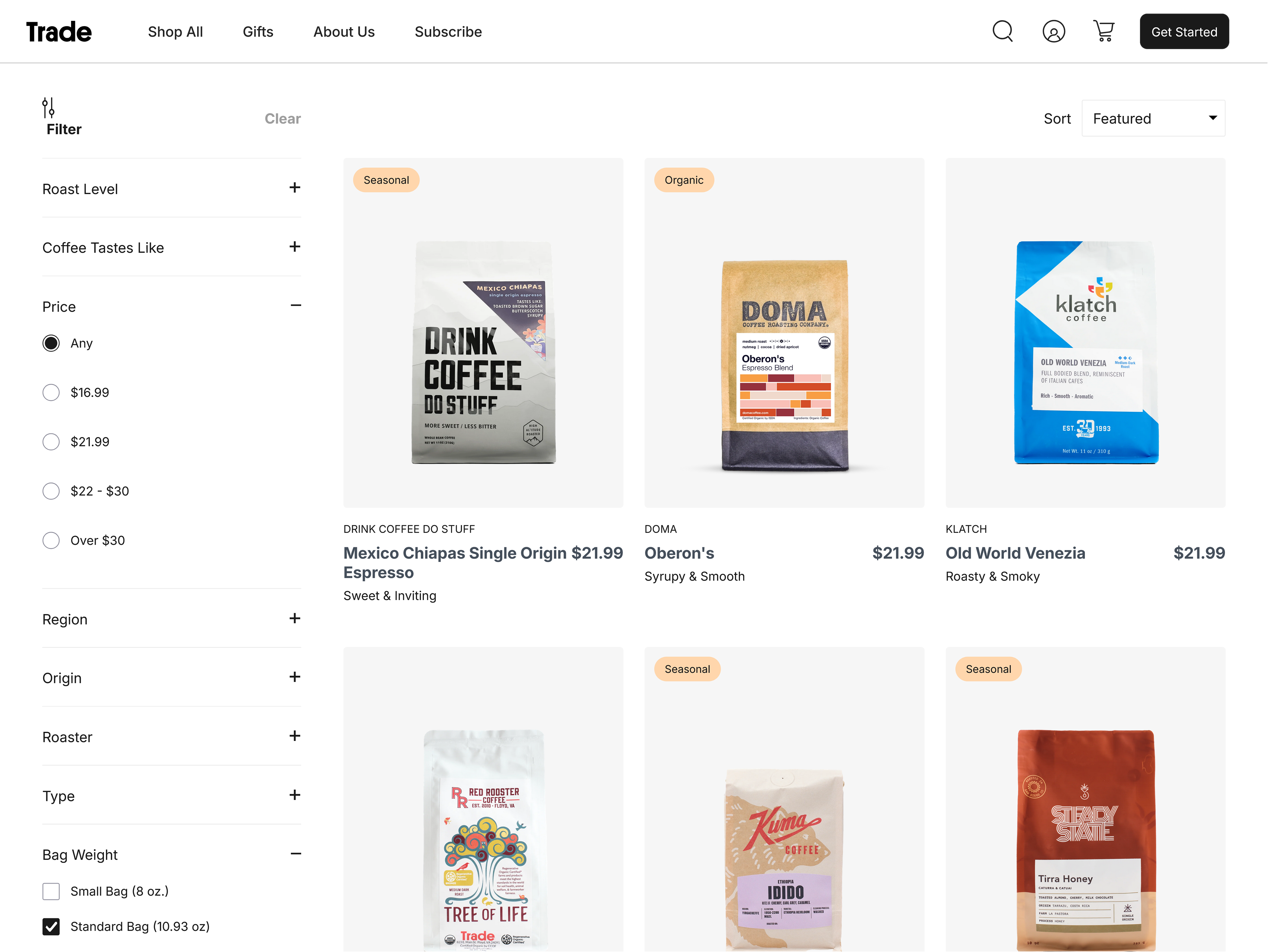Expand the Roaster filter section
This screenshot has width=1268, height=952.
pyautogui.click(x=295, y=736)
